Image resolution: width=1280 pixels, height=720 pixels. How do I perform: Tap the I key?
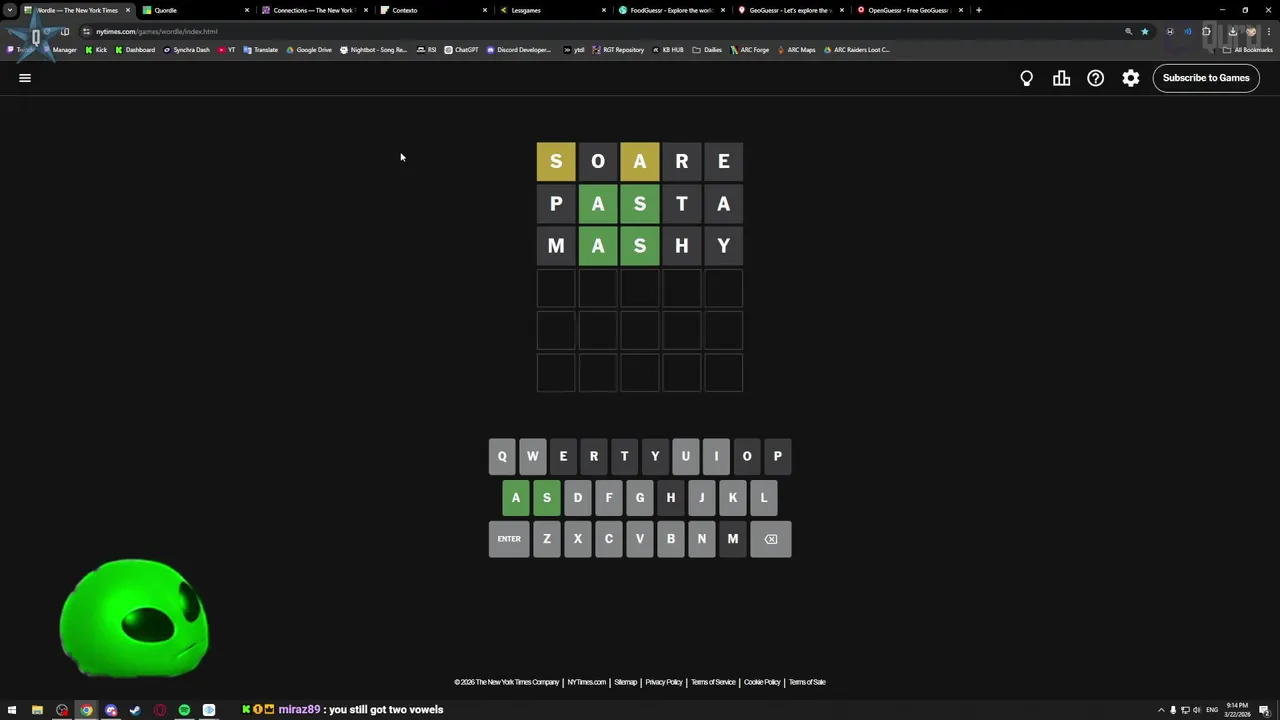[x=716, y=456]
